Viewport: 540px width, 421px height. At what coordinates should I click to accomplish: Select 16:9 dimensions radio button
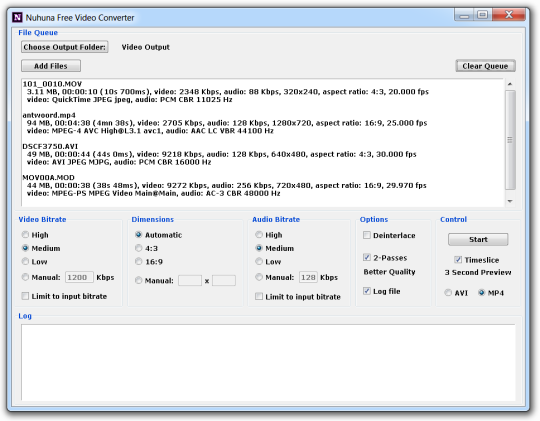(138, 261)
